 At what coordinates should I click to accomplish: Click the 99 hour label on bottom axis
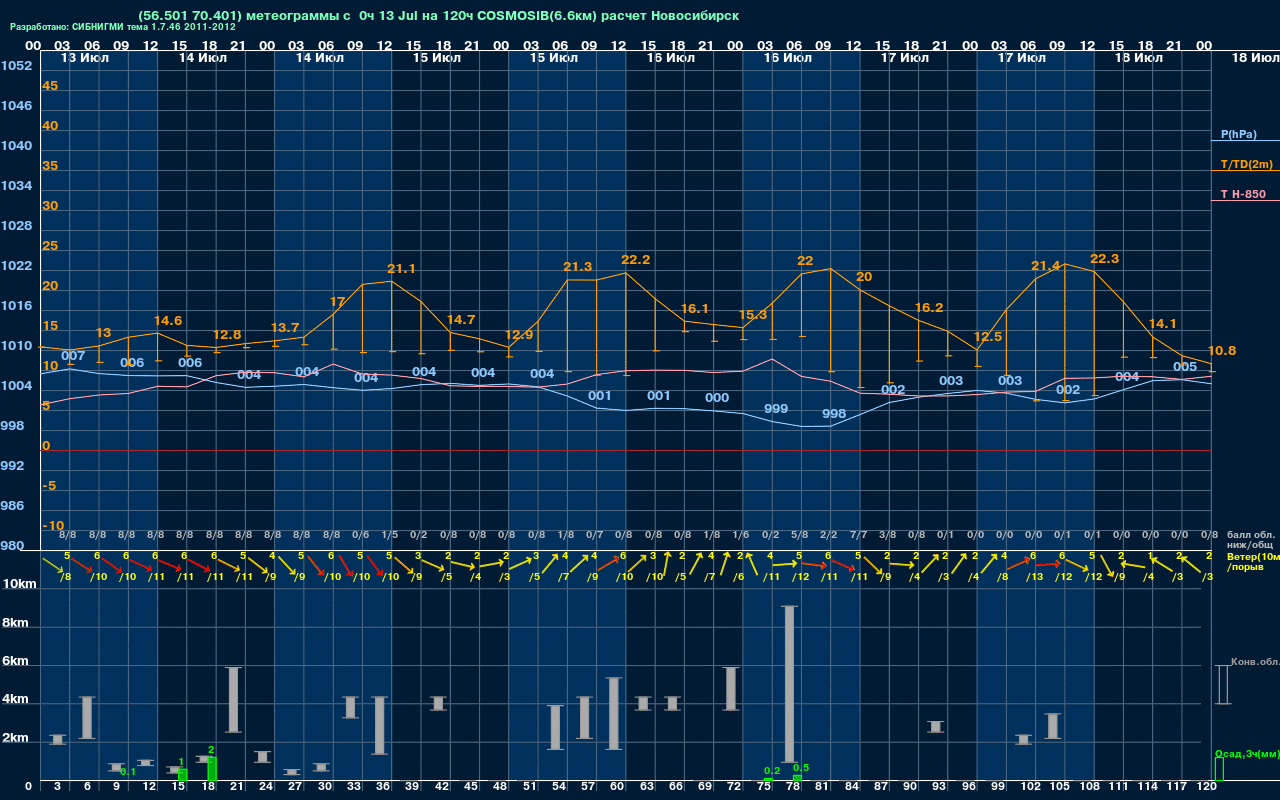(998, 787)
